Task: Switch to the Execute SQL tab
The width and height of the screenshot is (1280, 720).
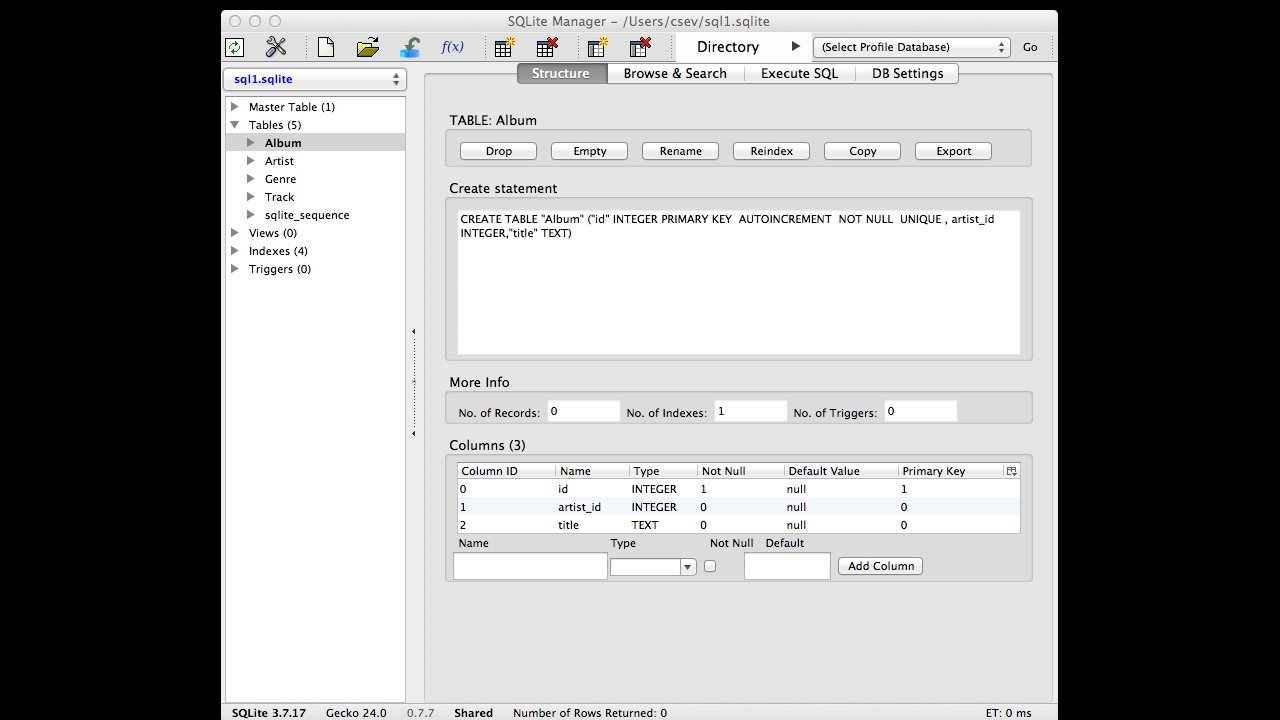Action: click(799, 73)
